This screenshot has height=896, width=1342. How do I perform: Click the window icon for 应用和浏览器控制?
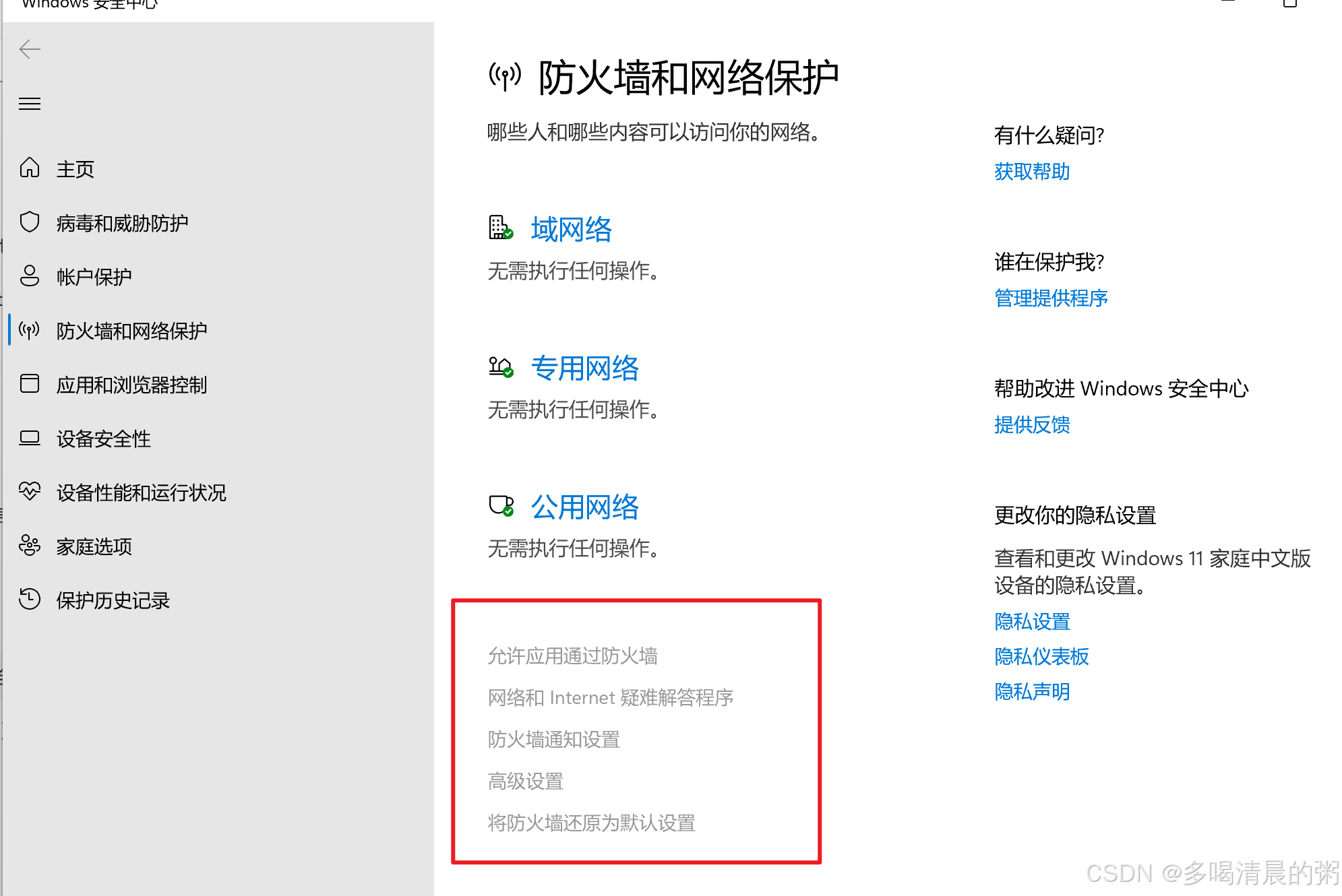pyautogui.click(x=30, y=383)
